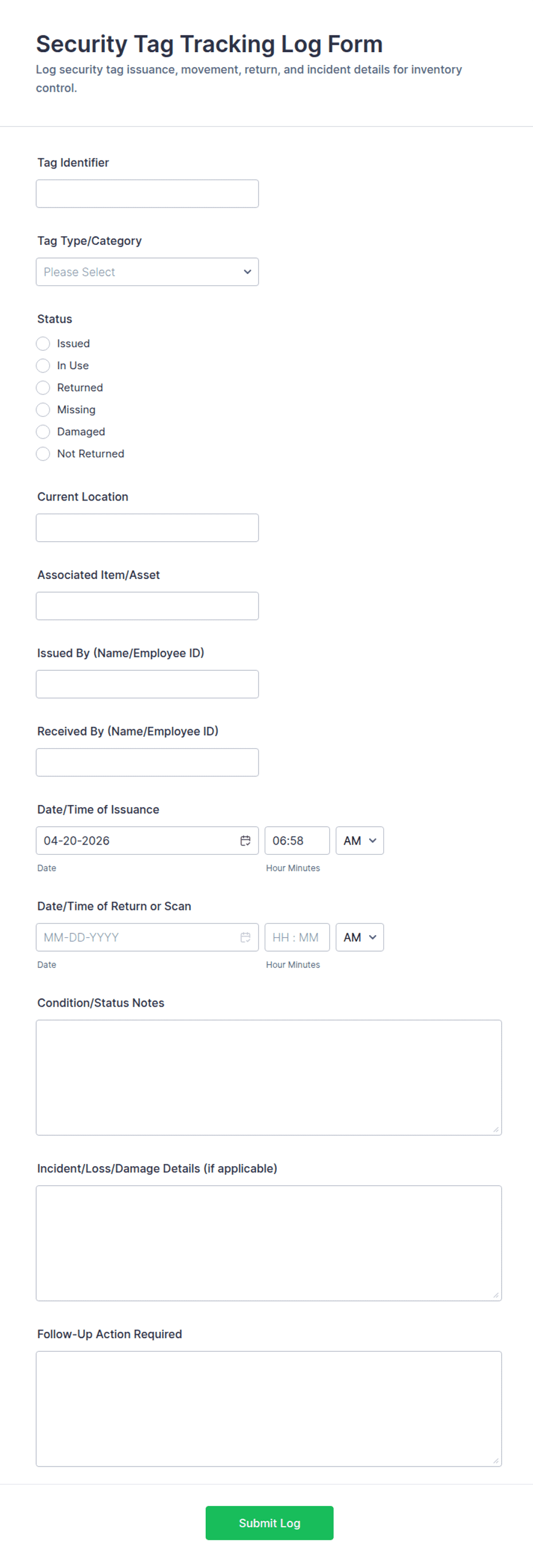Open the issuance date calendar icon
Image resolution: width=533 pixels, height=1568 pixels.
(245, 840)
